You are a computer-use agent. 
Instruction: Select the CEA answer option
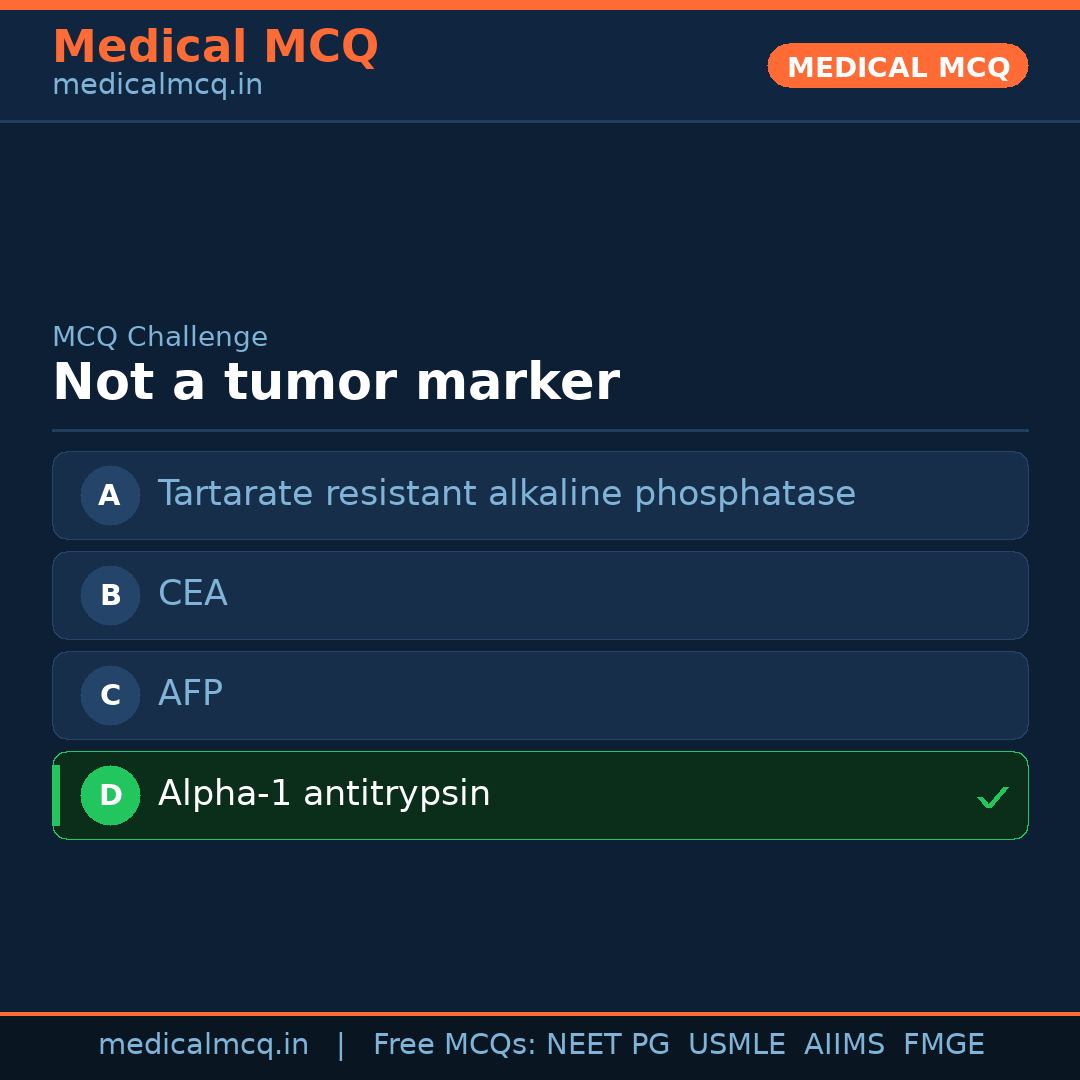[193, 594]
